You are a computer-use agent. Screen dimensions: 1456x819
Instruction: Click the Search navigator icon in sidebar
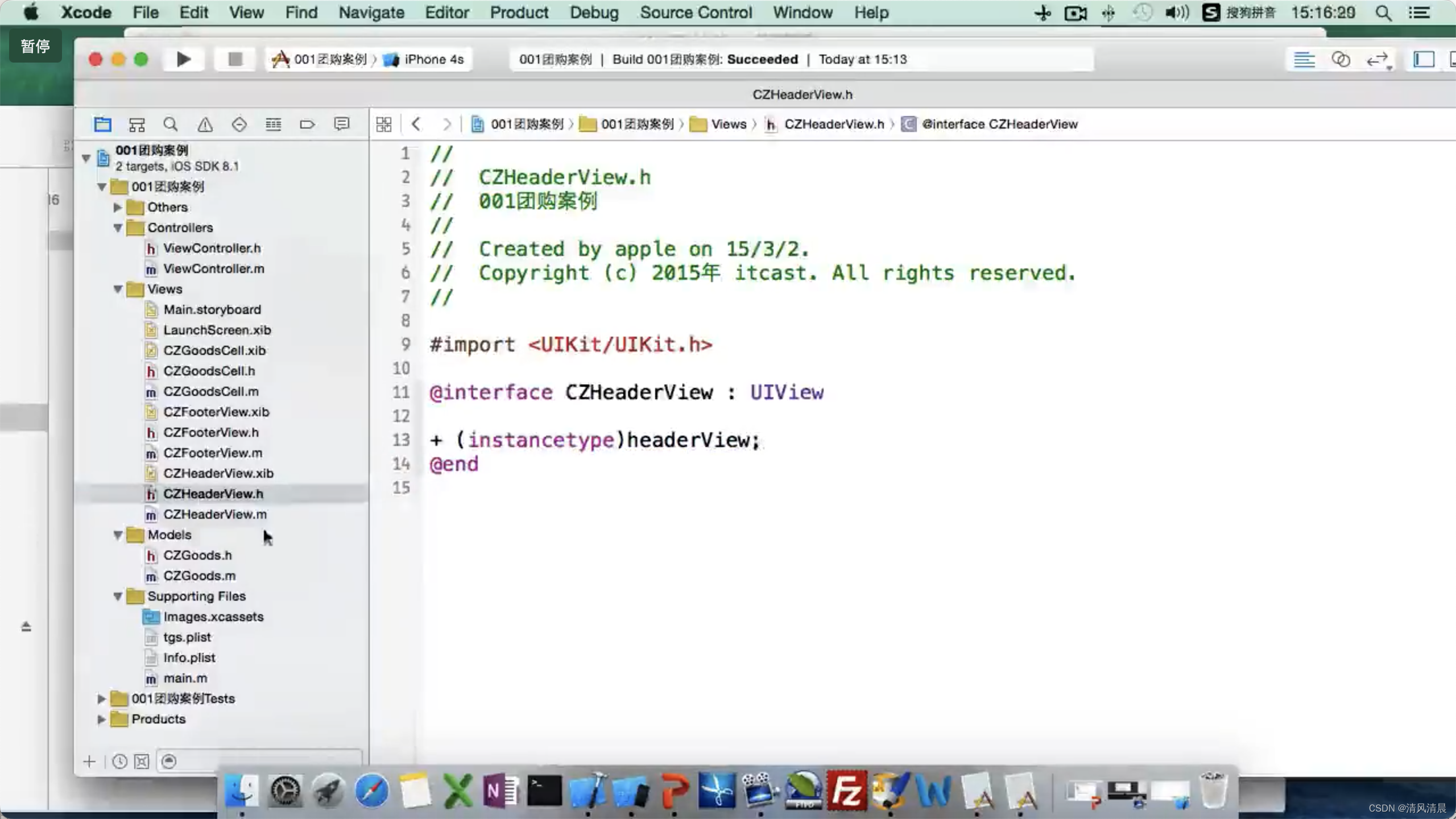pyautogui.click(x=171, y=124)
